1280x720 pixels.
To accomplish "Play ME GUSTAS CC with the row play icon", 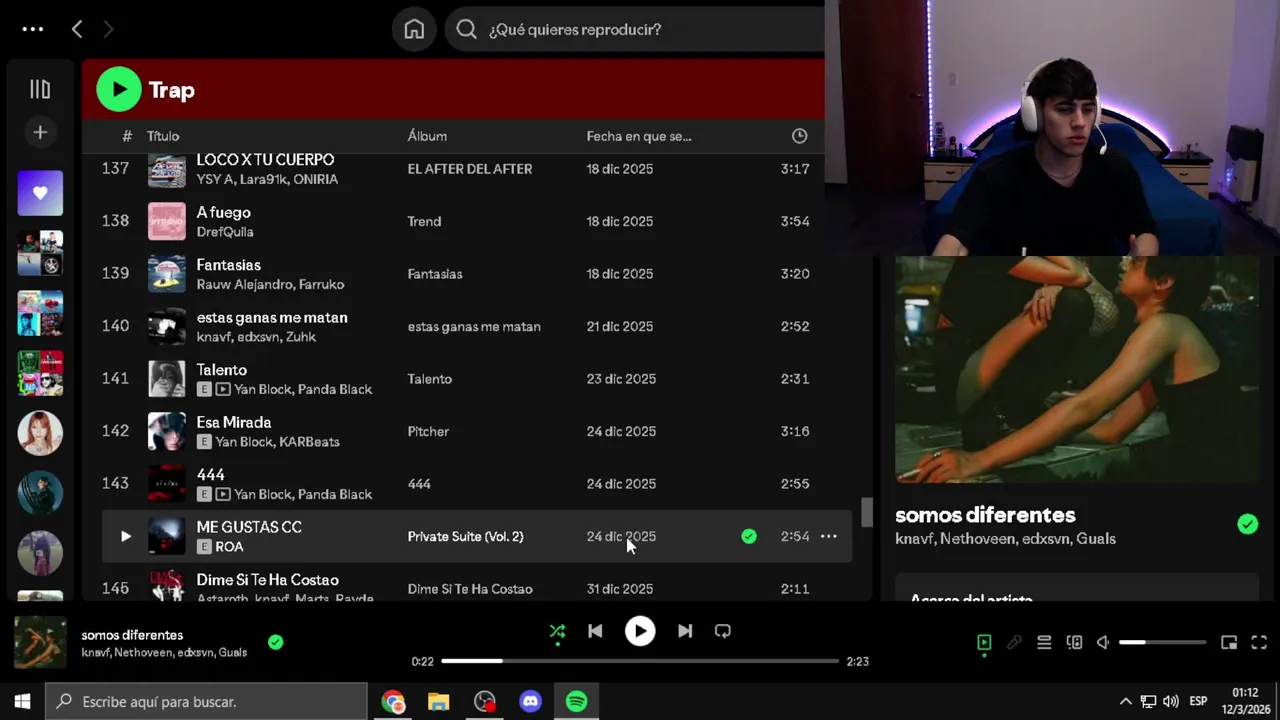I will pyautogui.click(x=125, y=536).
